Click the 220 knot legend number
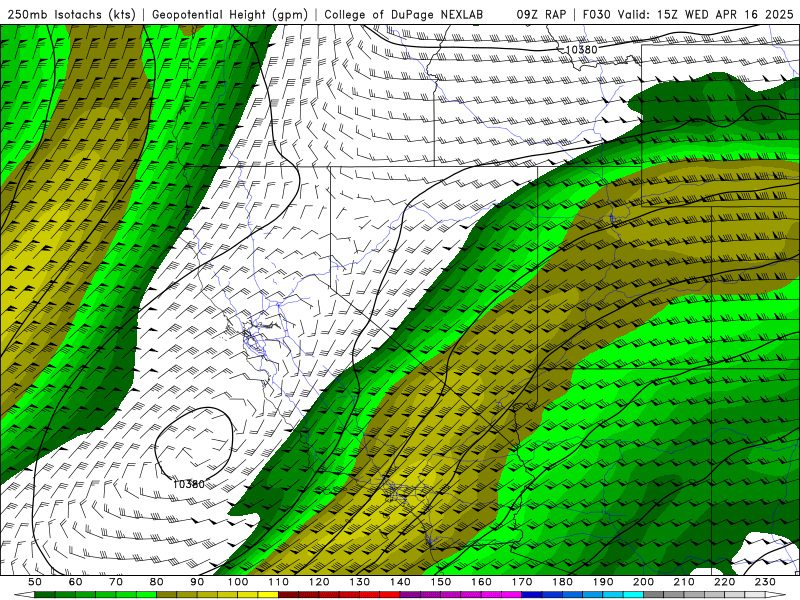The image size is (800, 600). (726, 582)
